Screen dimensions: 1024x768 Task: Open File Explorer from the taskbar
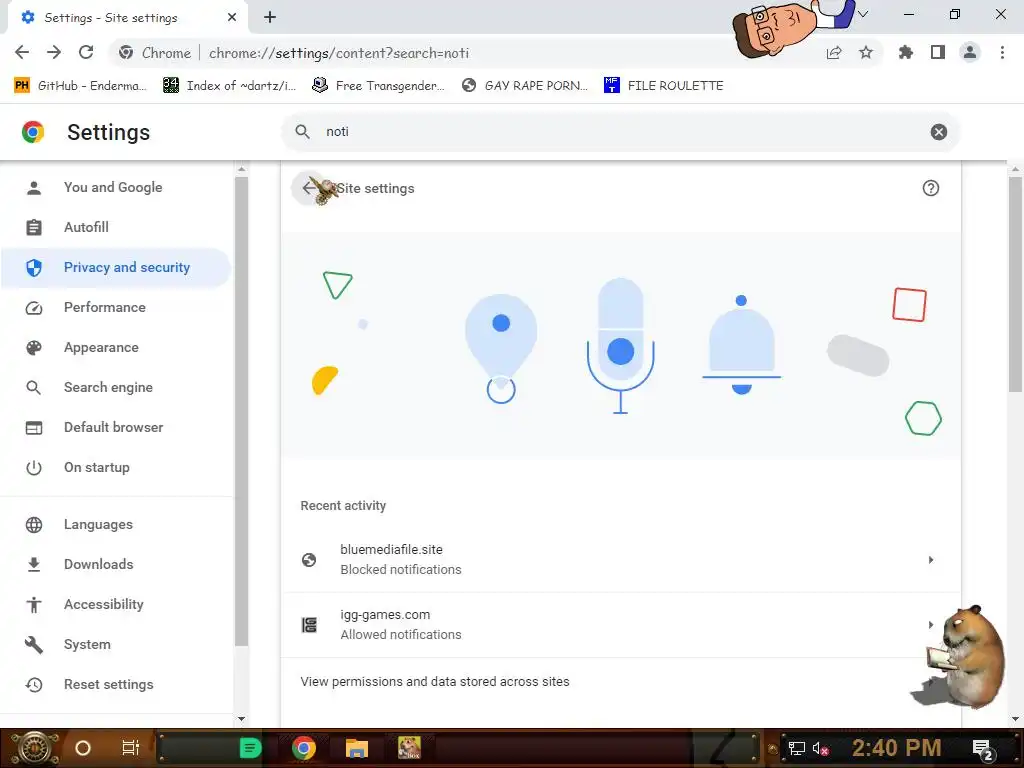click(357, 748)
